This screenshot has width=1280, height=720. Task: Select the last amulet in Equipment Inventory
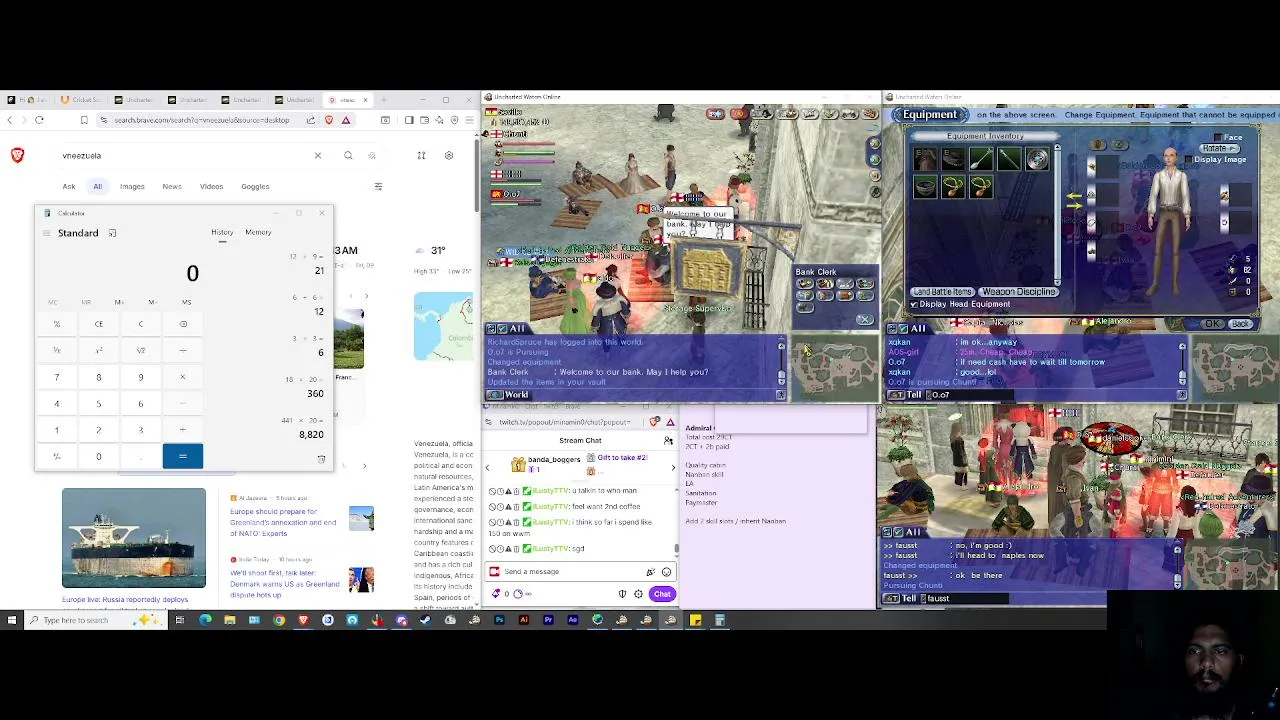point(981,187)
